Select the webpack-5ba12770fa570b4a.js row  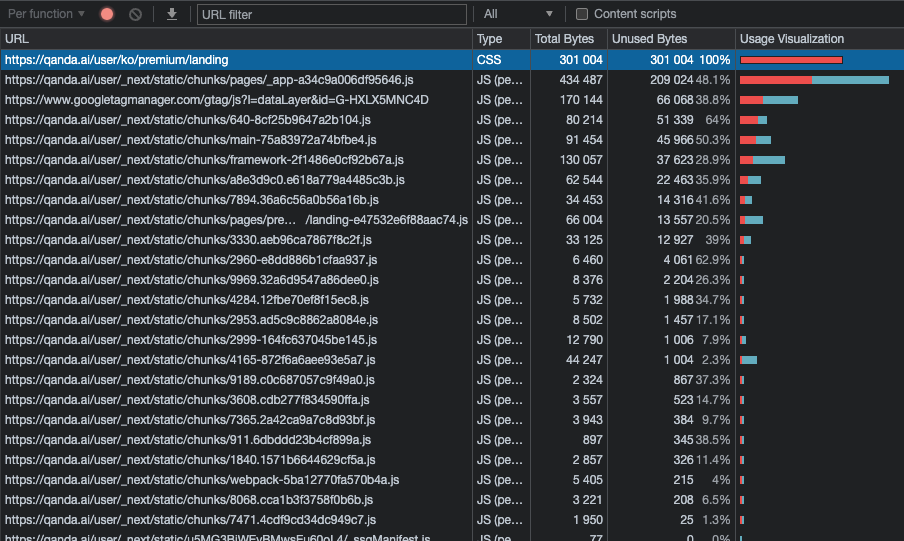point(452,480)
